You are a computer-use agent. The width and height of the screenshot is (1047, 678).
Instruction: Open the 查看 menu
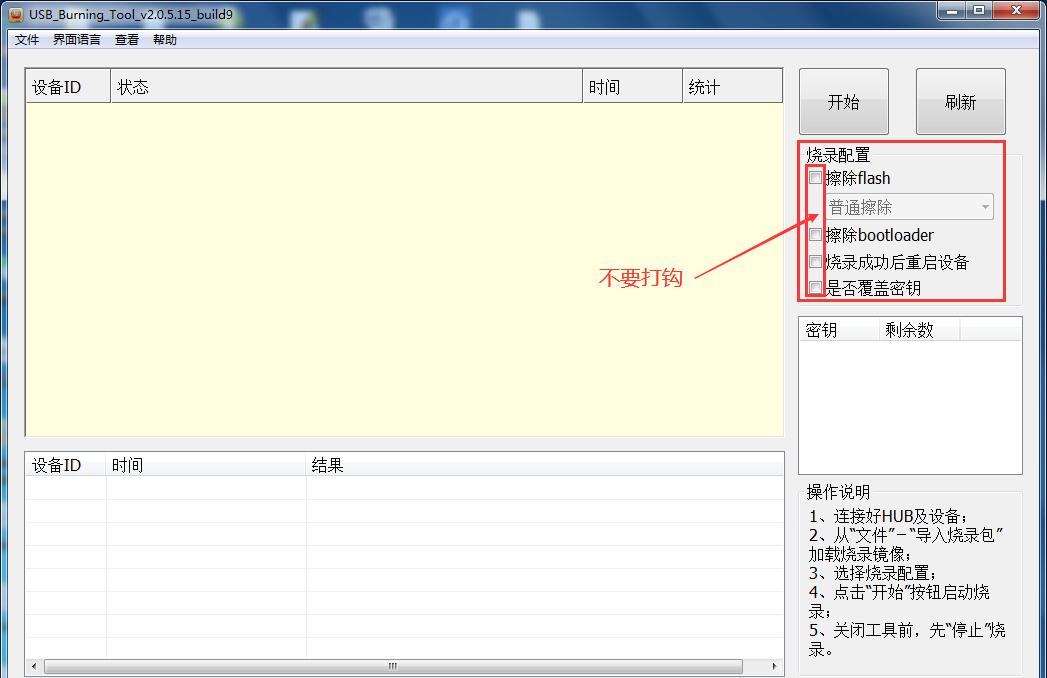tap(127, 39)
